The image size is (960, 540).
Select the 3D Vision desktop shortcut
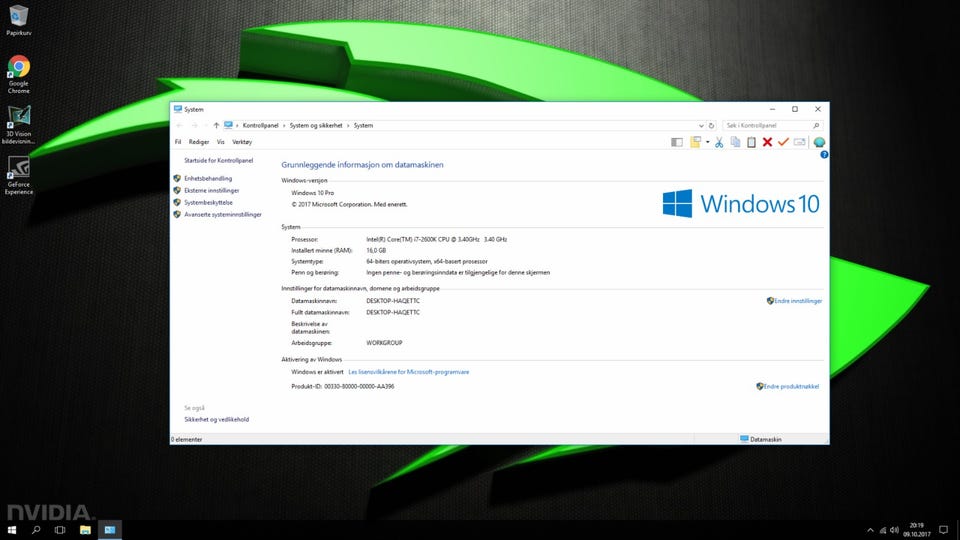(x=18, y=125)
